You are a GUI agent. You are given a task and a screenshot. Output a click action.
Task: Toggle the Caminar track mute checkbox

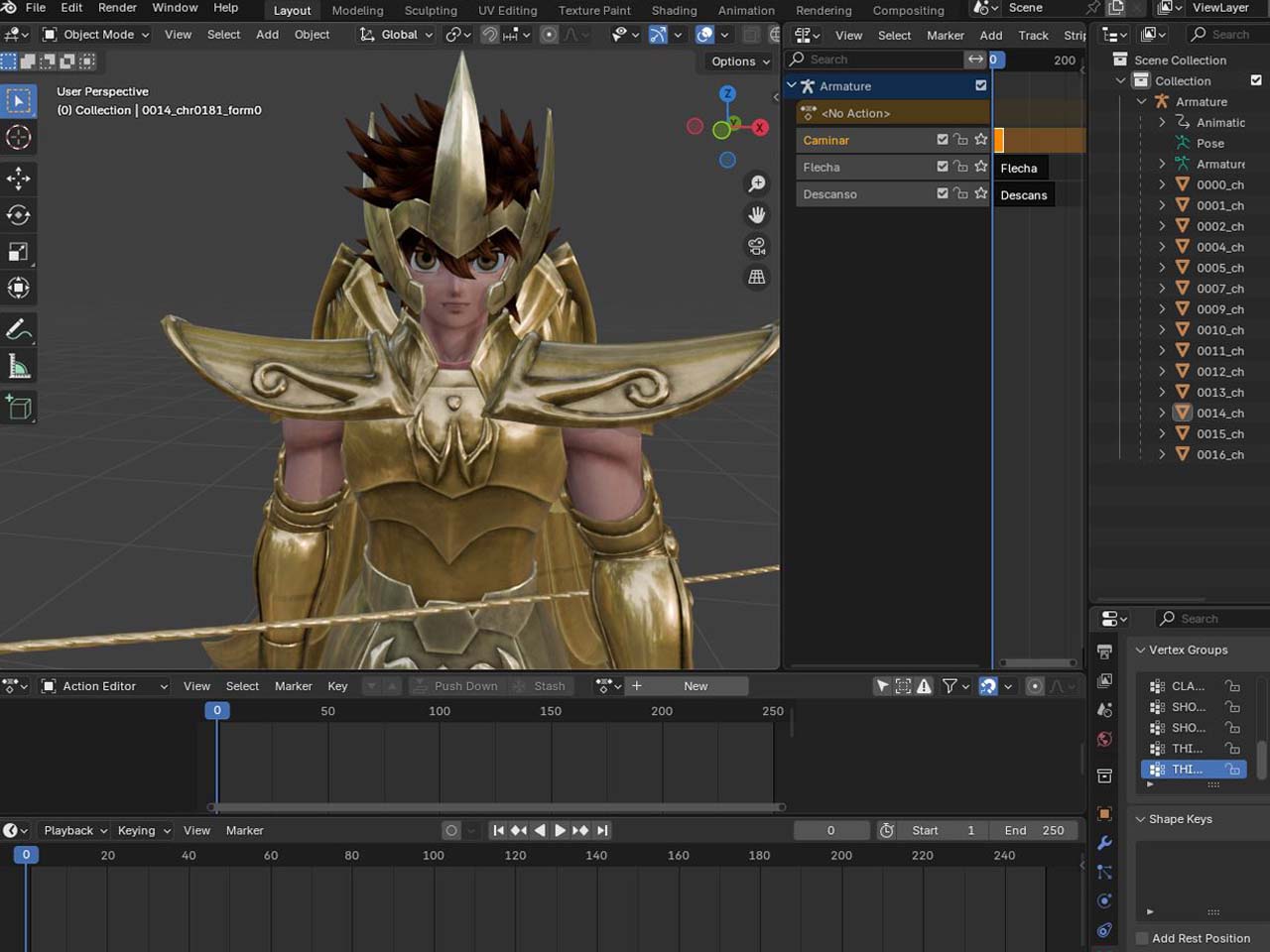[943, 140]
